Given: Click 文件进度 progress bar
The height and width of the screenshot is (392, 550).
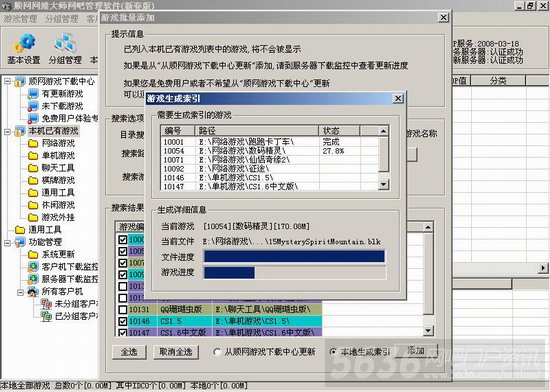Looking at the screenshot, I should [x=294, y=256].
